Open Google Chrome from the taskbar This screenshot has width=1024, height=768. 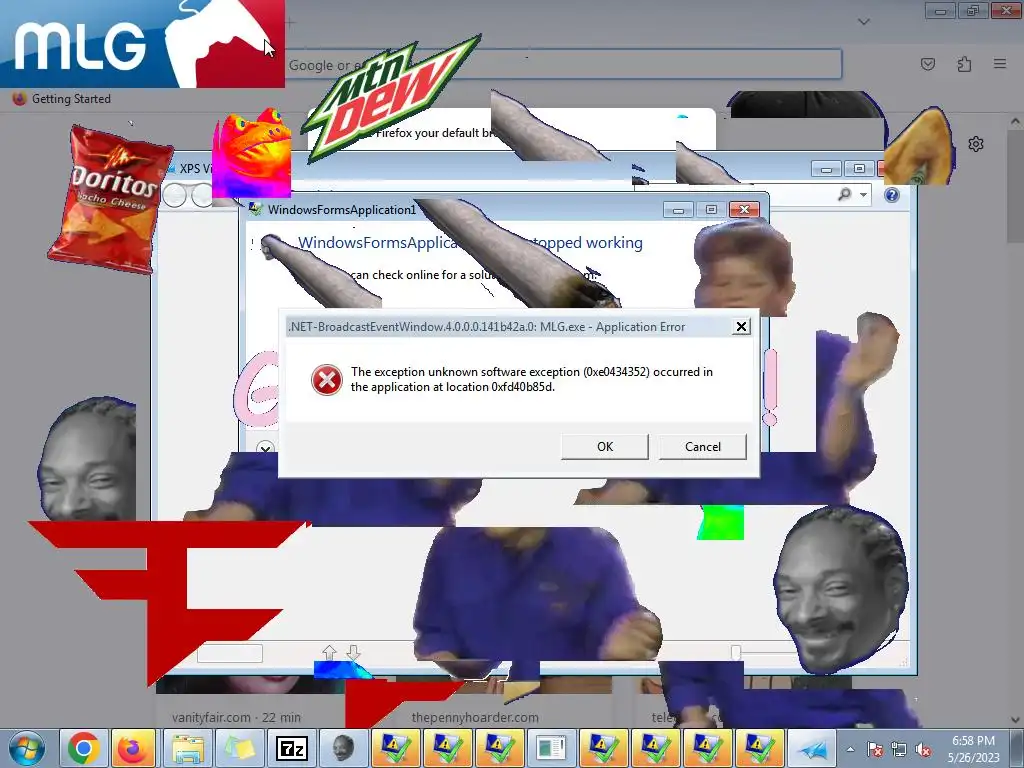[x=83, y=748]
